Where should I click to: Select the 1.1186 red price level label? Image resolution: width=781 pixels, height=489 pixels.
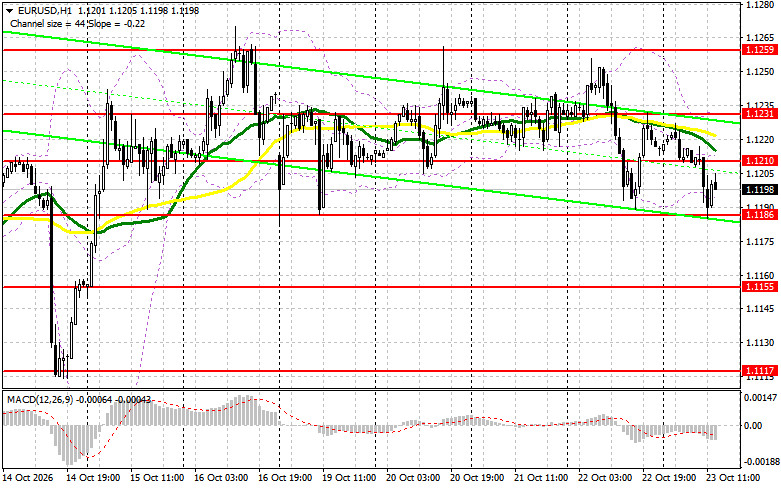(x=759, y=215)
